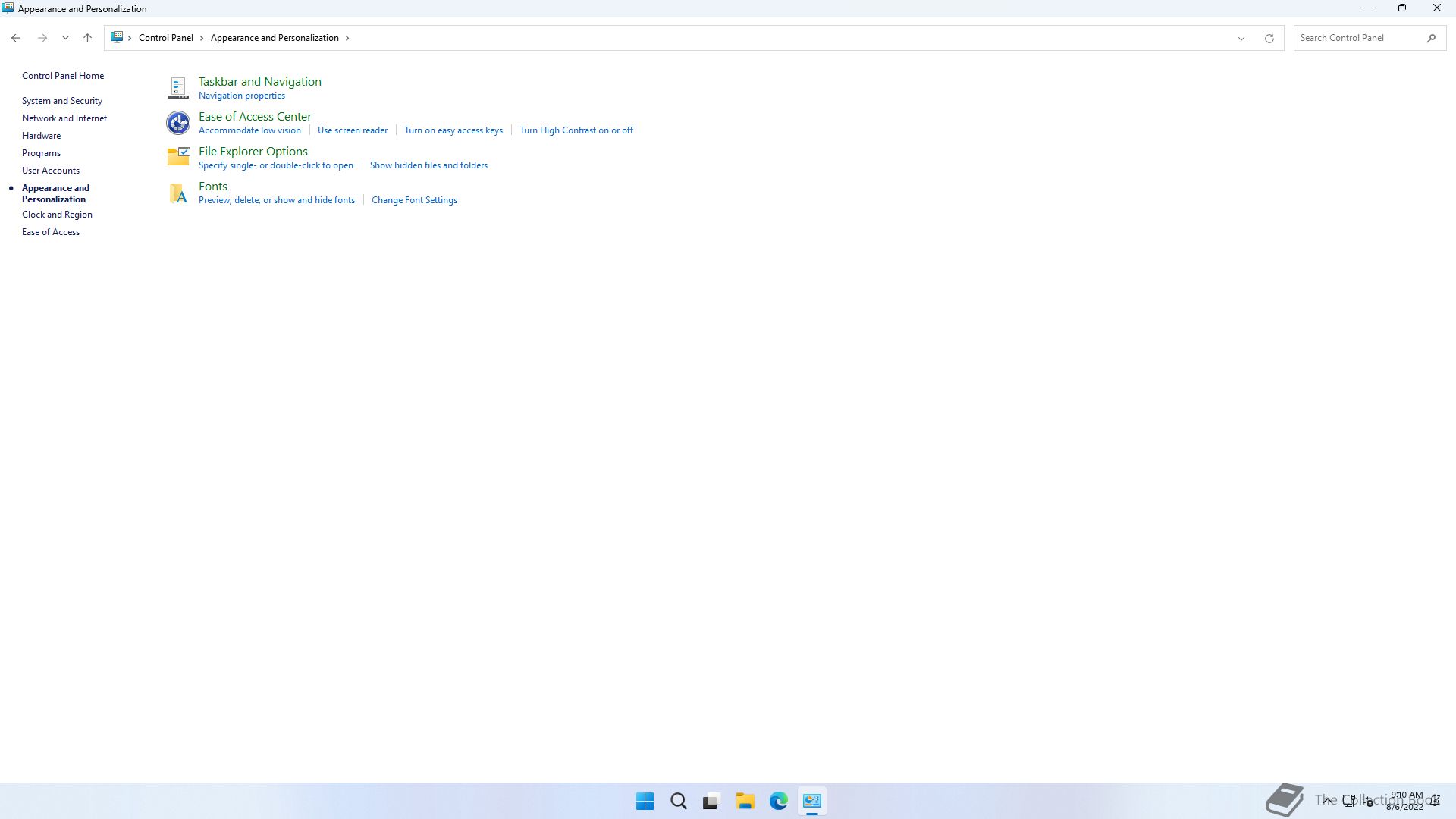Open Change Font Settings link
This screenshot has height=819, width=1456.
click(x=414, y=200)
